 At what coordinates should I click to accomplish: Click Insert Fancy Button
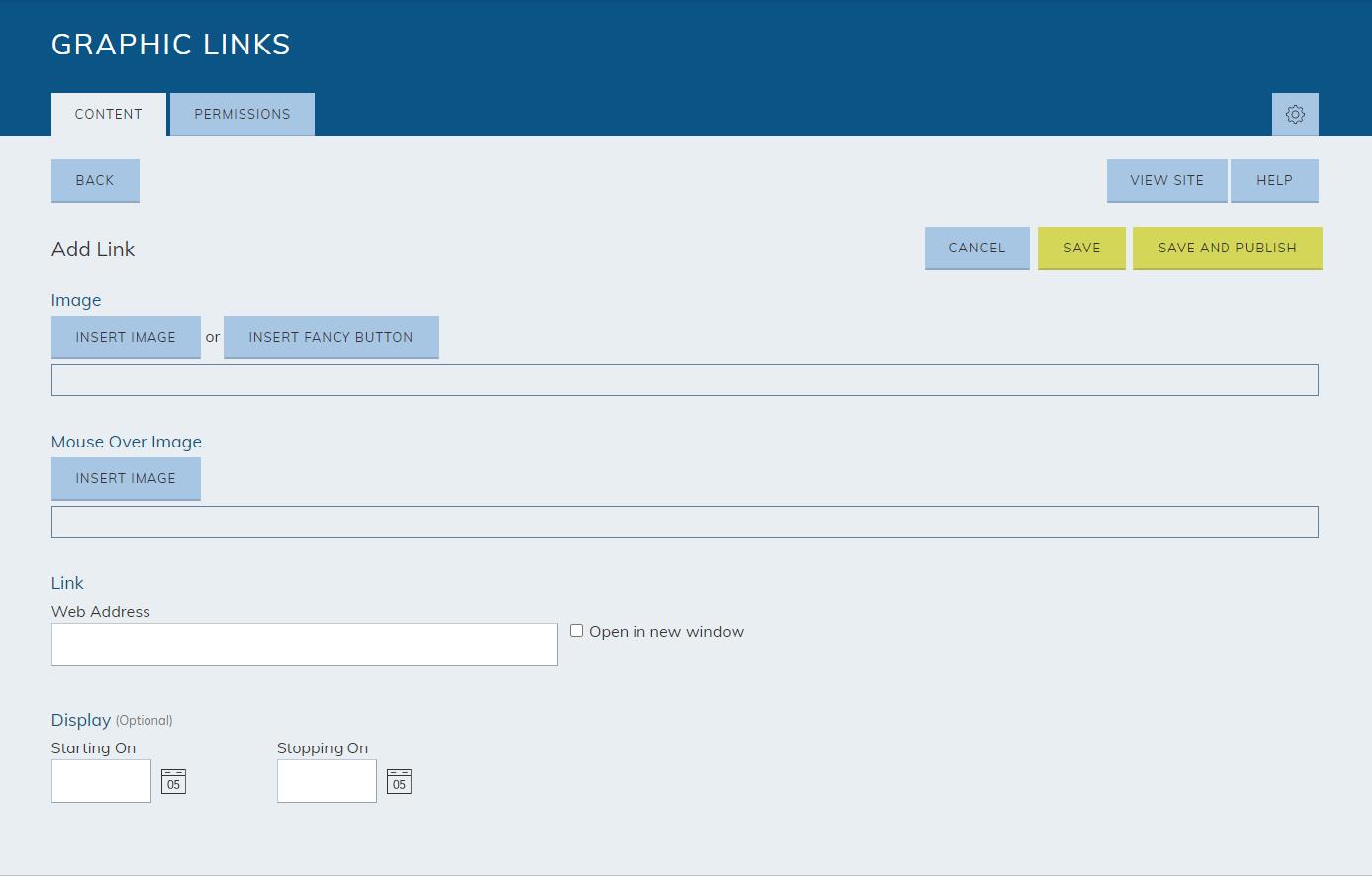coord(331,338)
